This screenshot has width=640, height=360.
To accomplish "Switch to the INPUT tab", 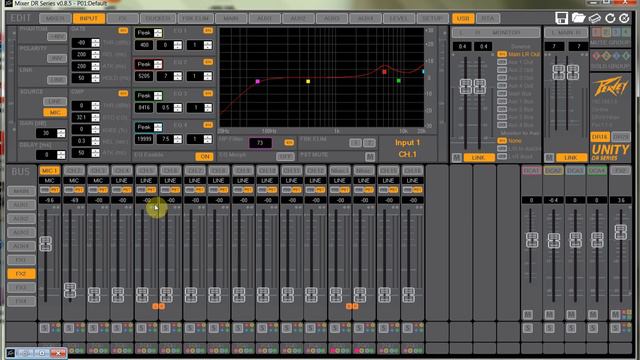I will 89,18.
